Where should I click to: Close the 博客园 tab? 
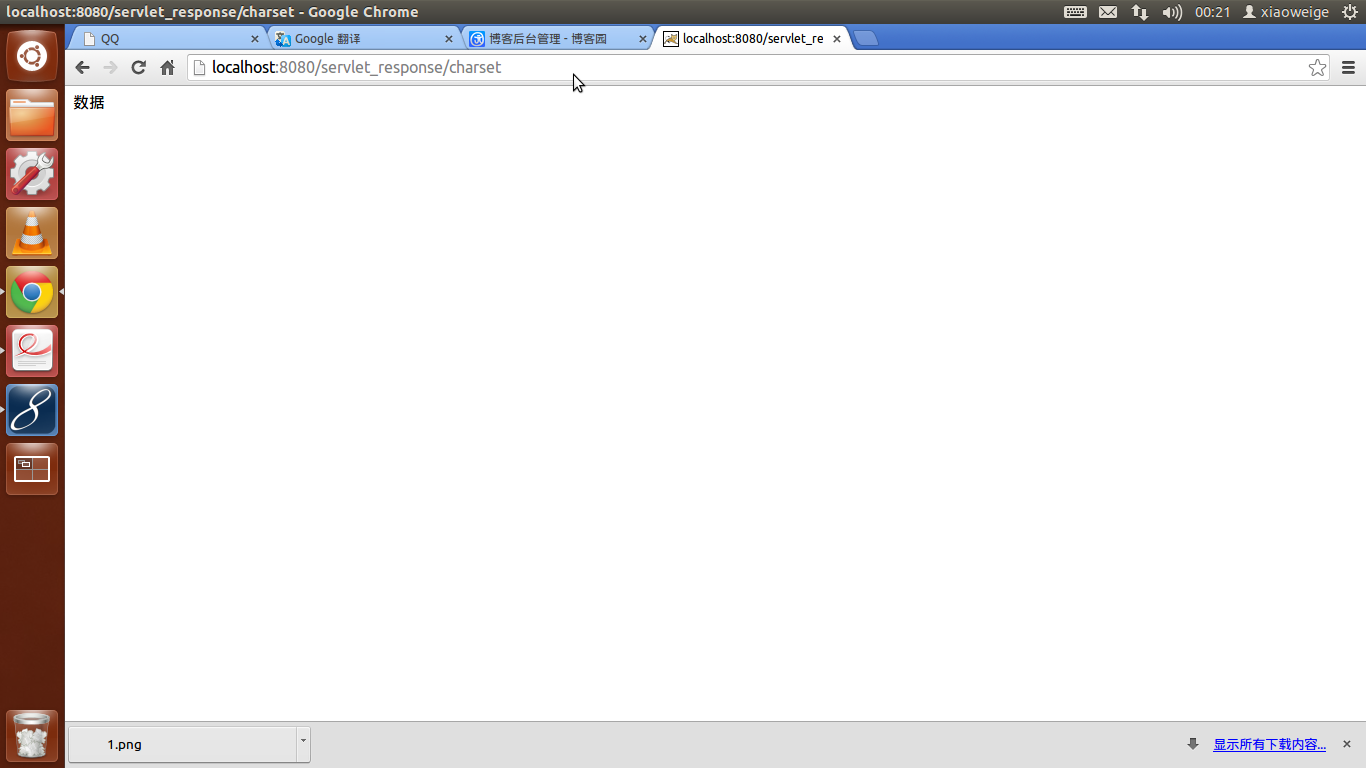tap(642, 39)
